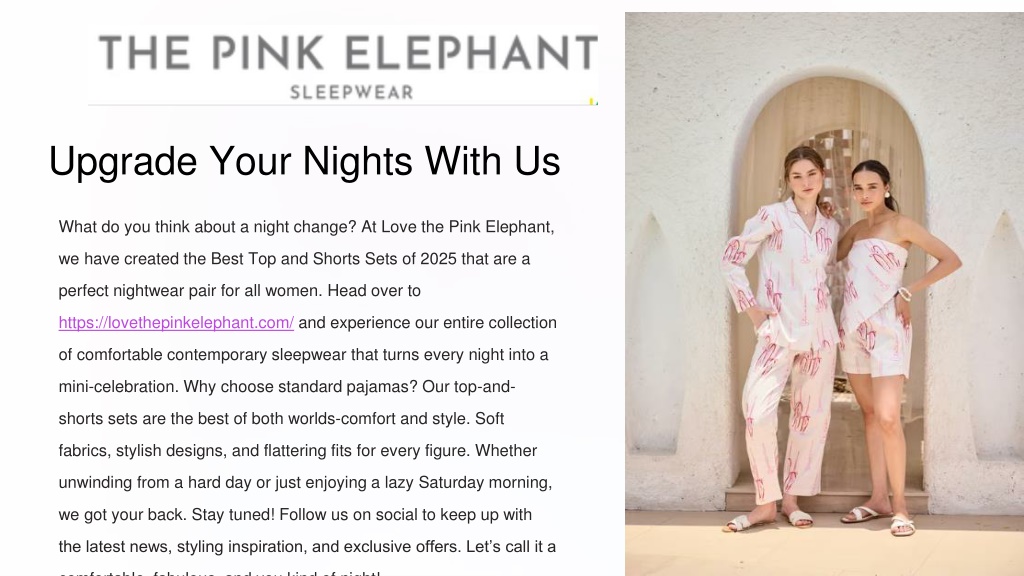1024x576 pixels.
Task: Click the words 'and experience our entire collection'
Action: [x=428, y=323]
